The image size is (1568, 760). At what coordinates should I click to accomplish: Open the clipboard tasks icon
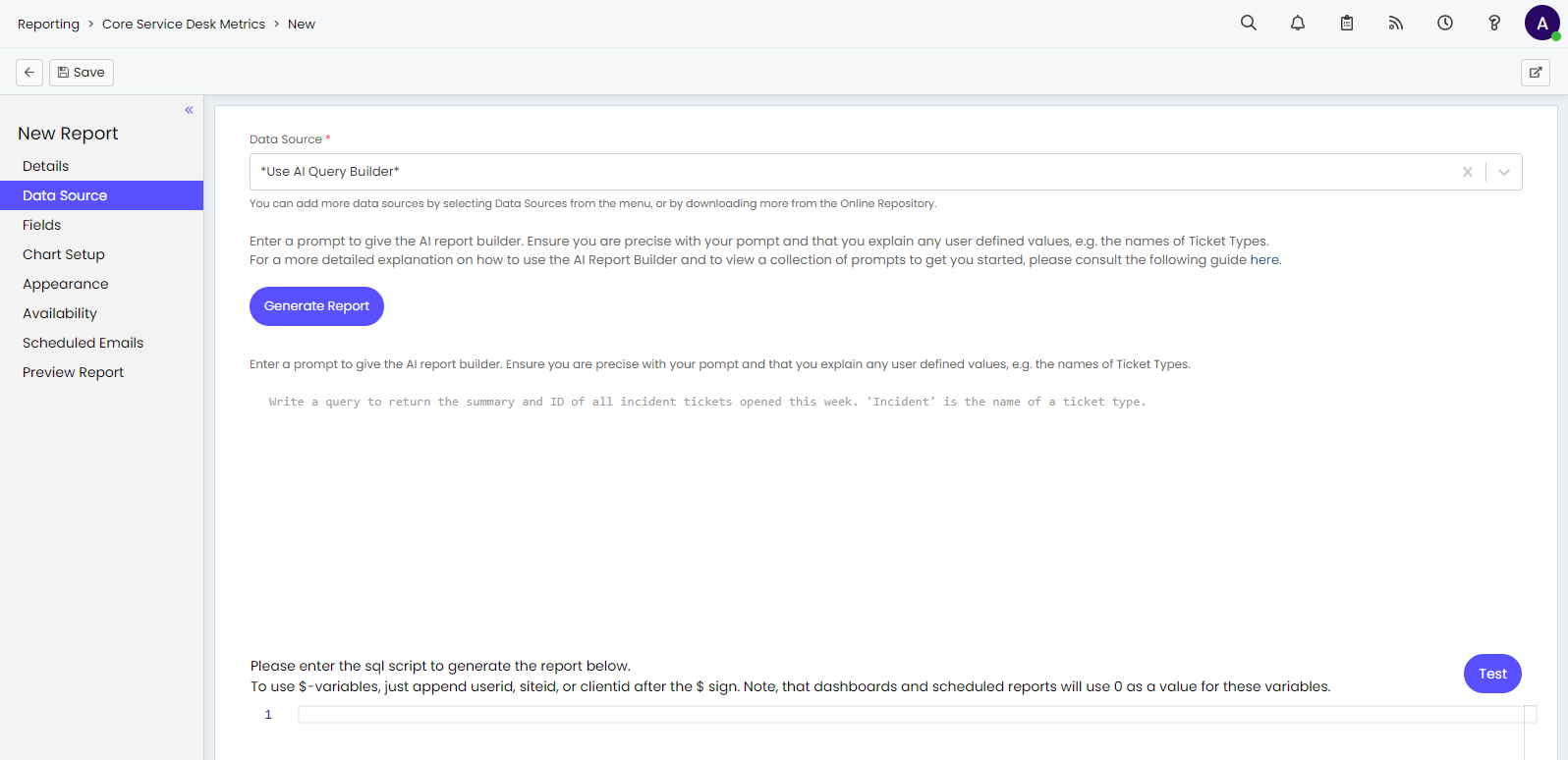(x=1347, y=23)
